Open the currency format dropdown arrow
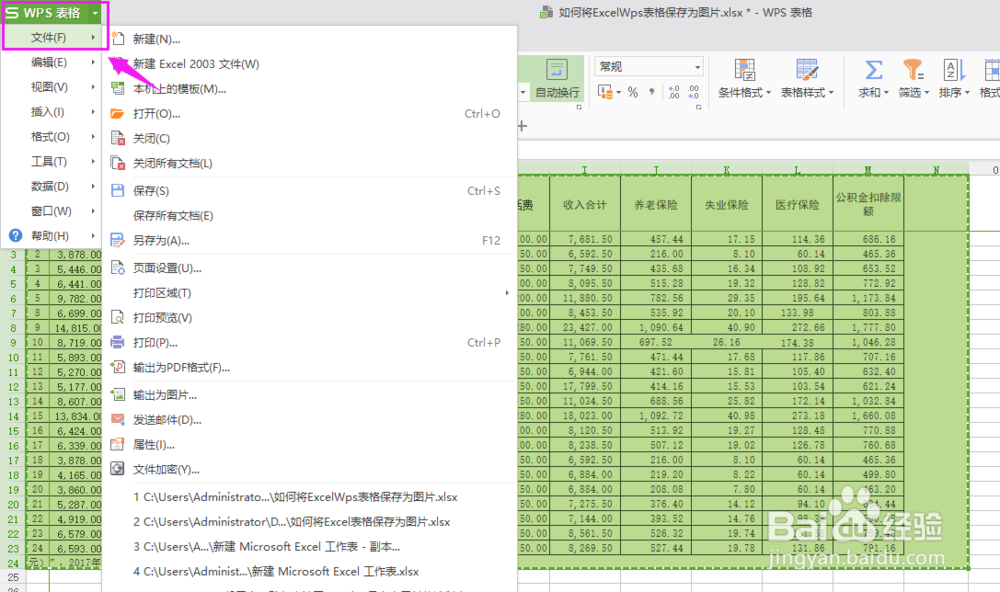This screenshot has width=1000, height=592. click(619, 93)
